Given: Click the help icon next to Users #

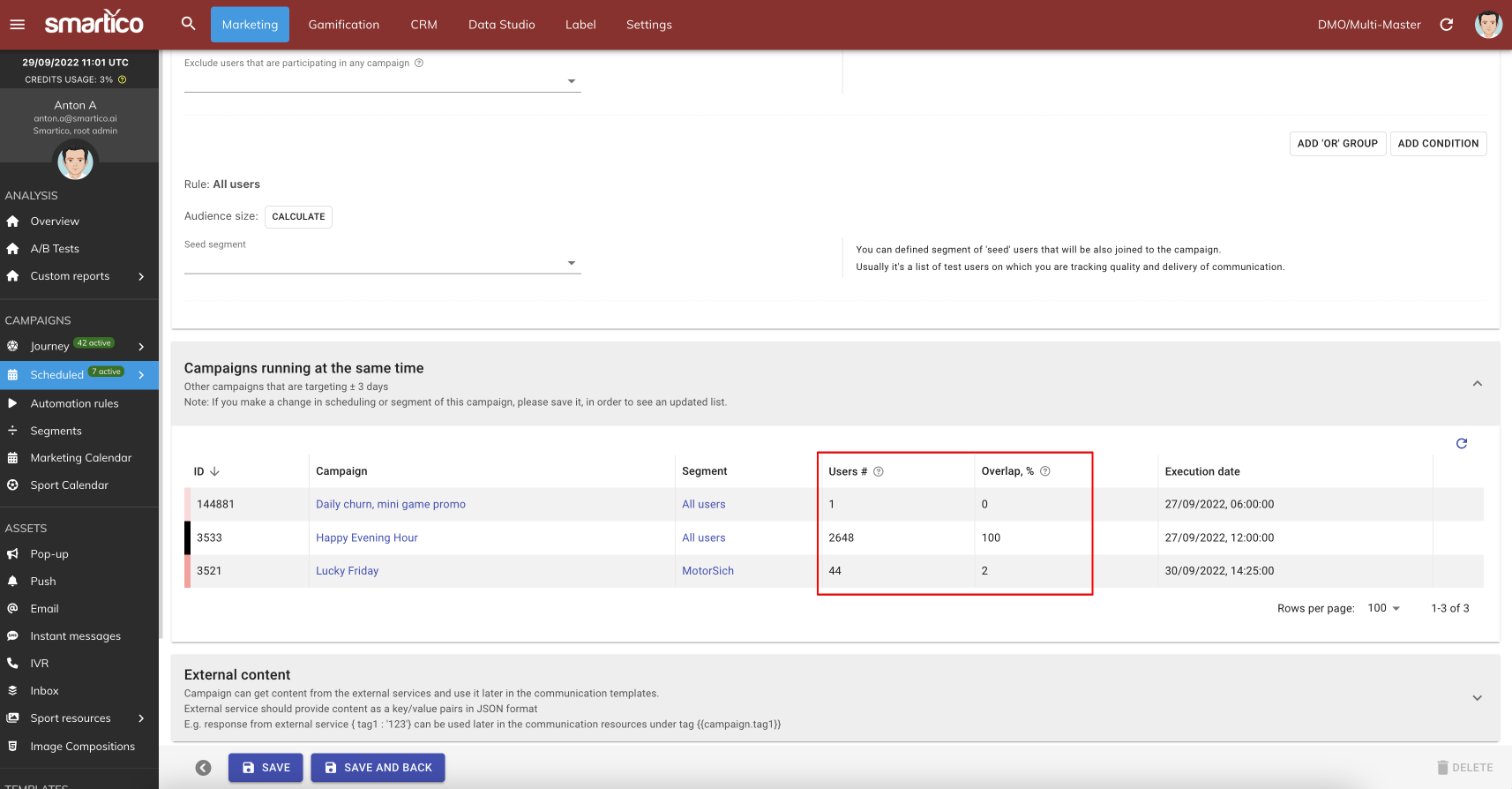Looking at the screenshot, I should (x=879, y=471).
